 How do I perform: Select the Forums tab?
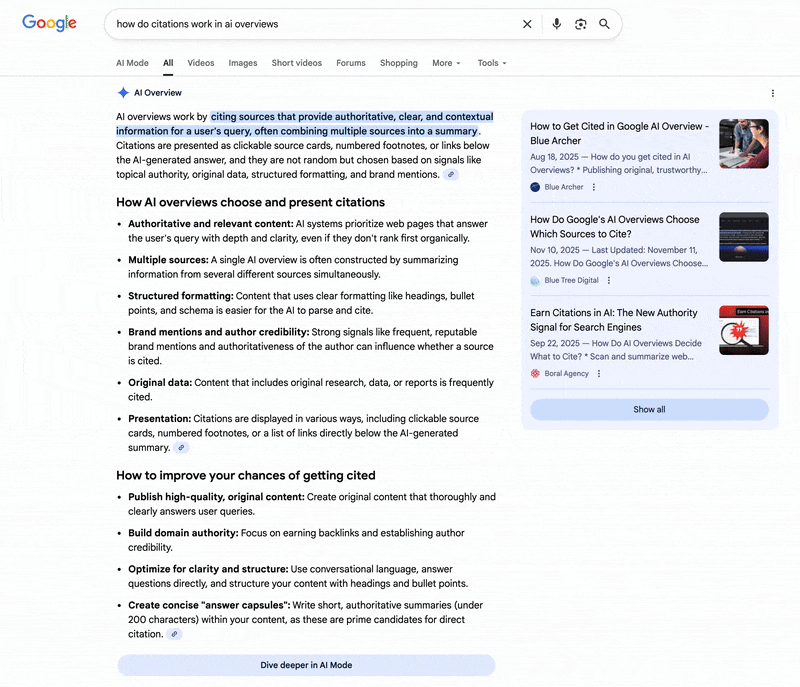tap(351, 62)
